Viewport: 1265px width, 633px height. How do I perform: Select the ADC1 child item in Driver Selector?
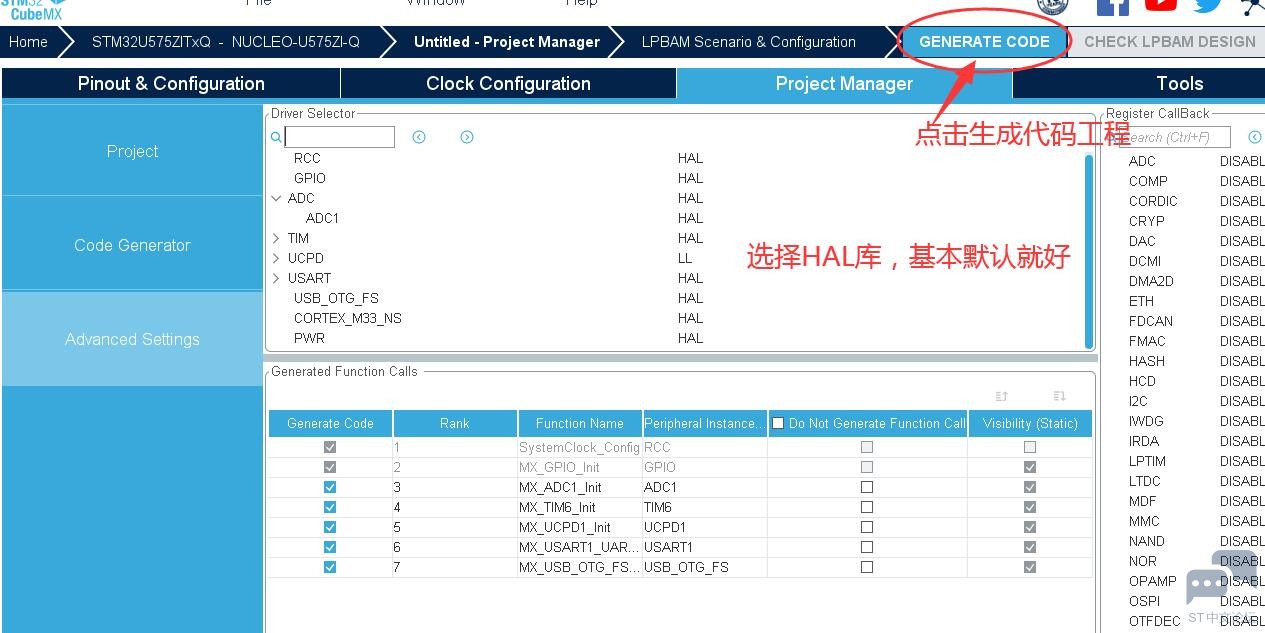tap(322, 218)
